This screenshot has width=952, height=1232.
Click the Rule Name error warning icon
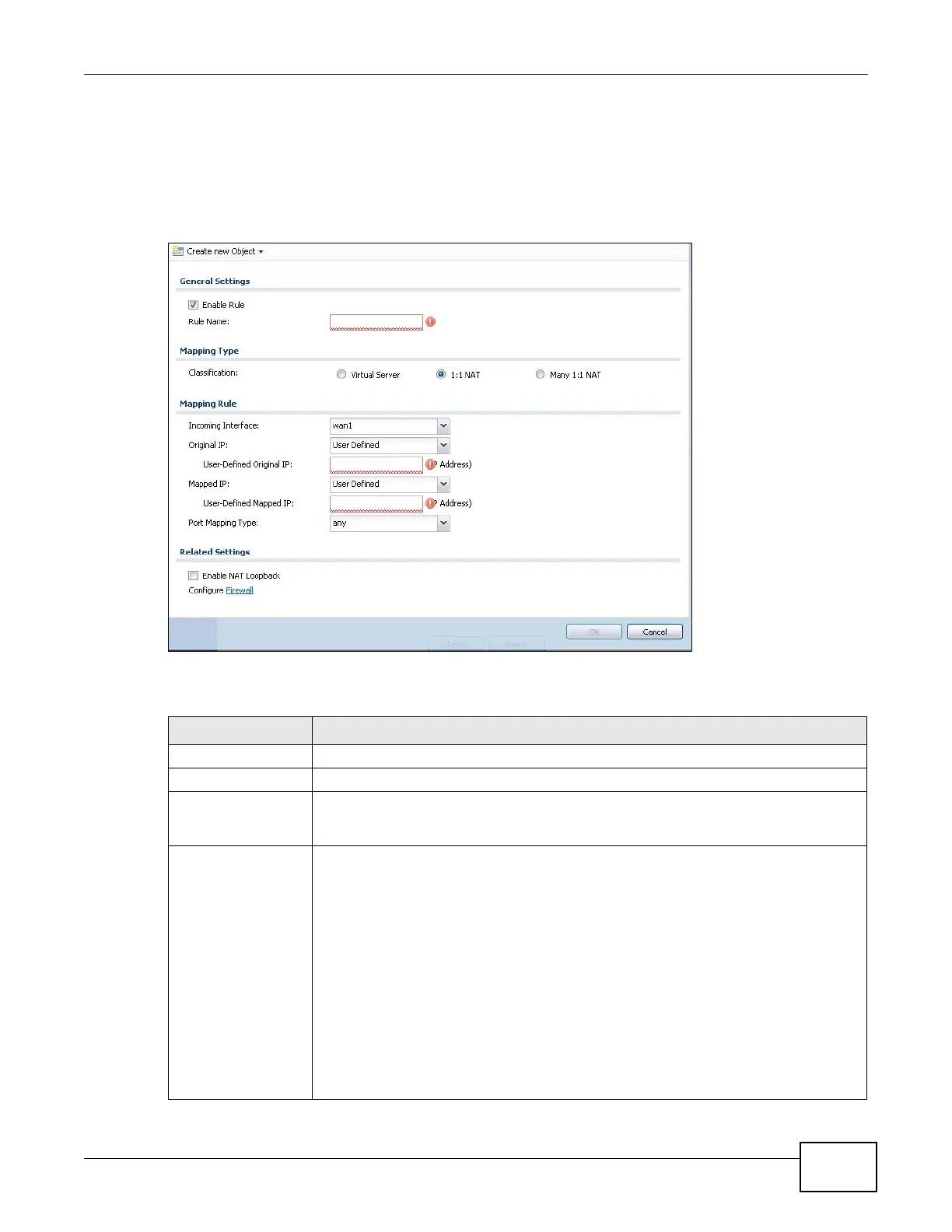(430, 322)
